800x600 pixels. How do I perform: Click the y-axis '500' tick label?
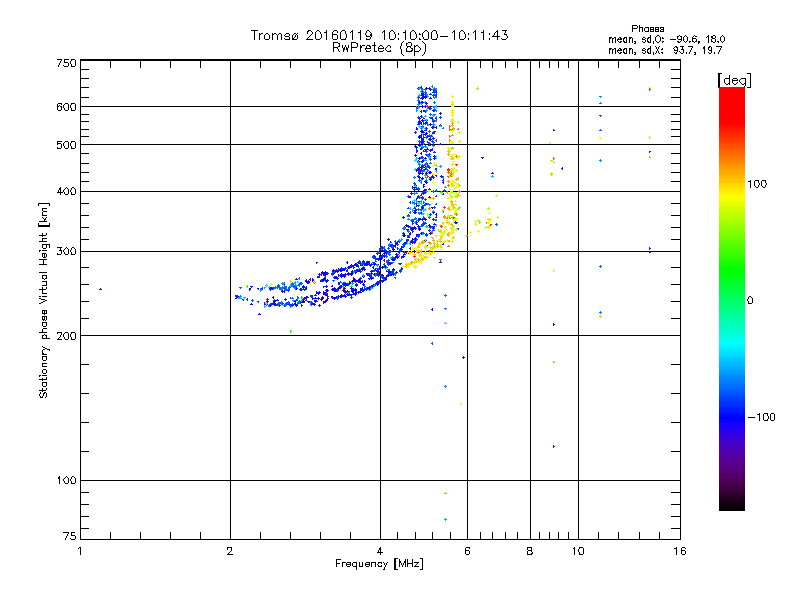point(66,145)
